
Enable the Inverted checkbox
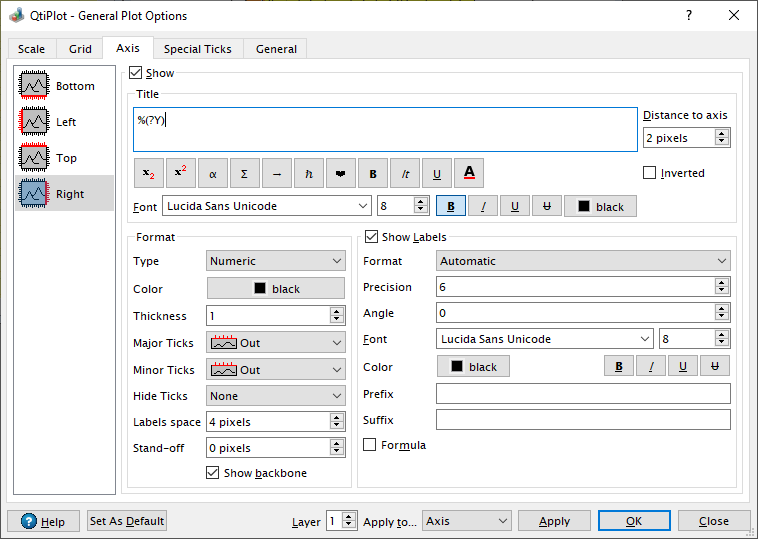pyautogui.click(x=650, y=173)
